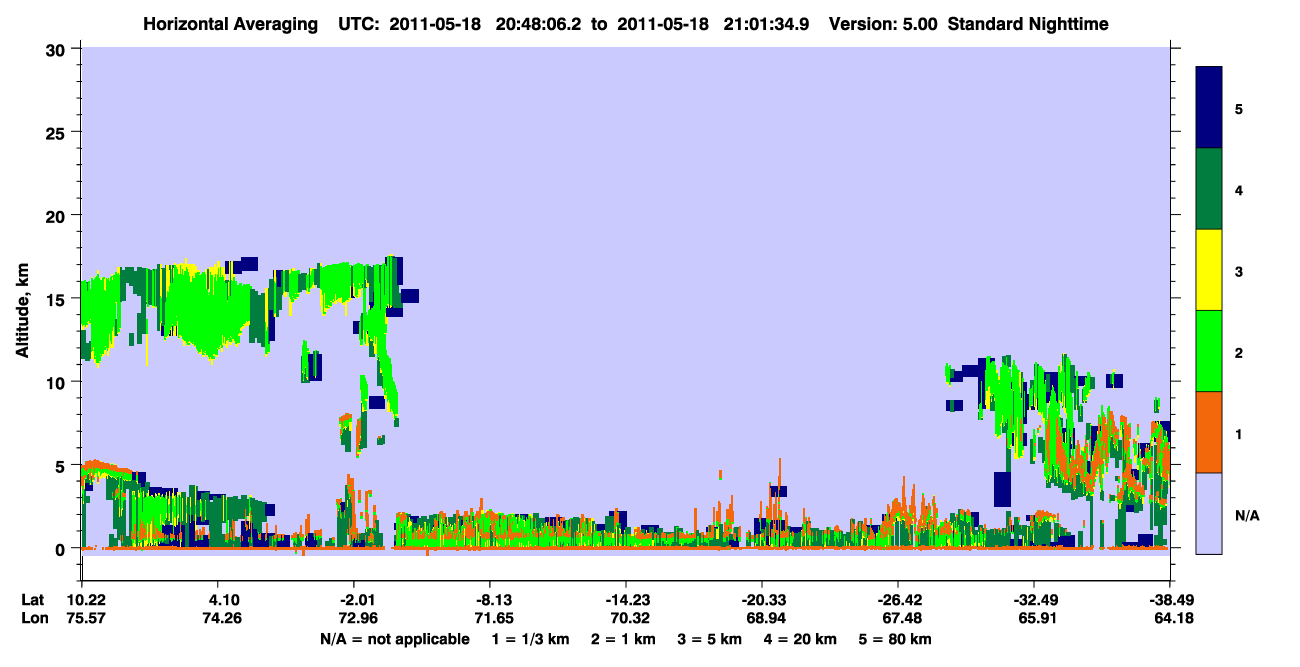Click the '3 = 5 km' legend note
Image resolution: width=1300 pixels, height=667 pixels.
tap(710, 639)
